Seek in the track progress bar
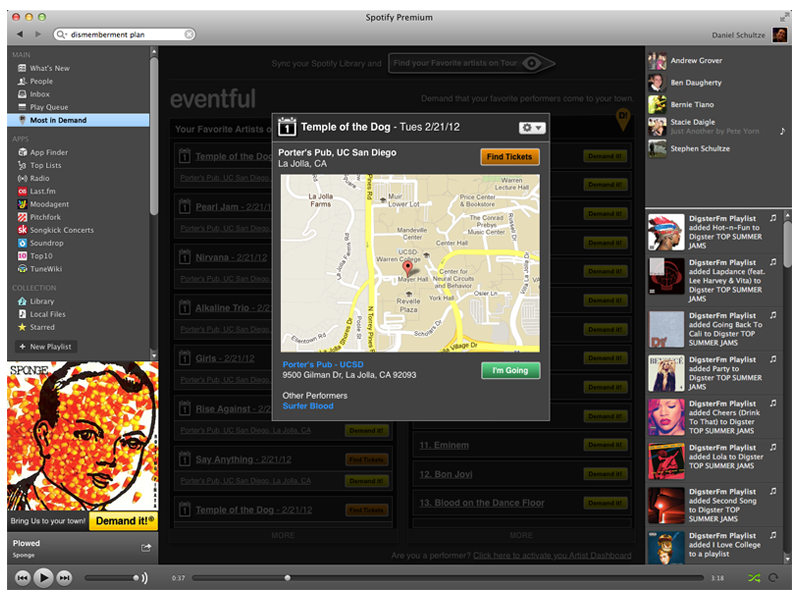The height and width of the screenshot is (600, 800). pyautogui.click(x=449, y=578)
